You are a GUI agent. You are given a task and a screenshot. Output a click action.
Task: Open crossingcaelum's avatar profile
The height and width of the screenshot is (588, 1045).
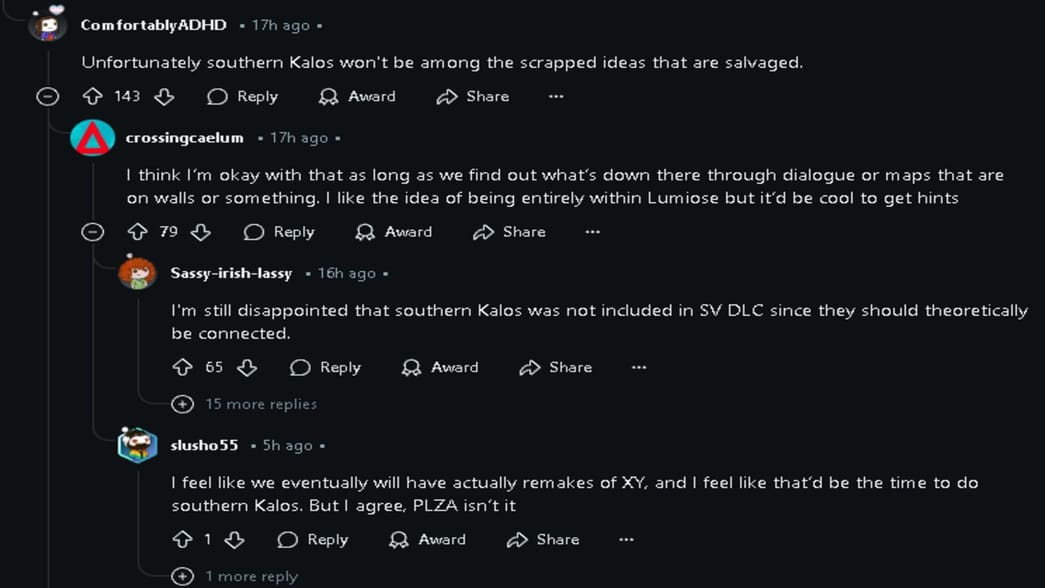pyautogui.click(x=92, y=138)
